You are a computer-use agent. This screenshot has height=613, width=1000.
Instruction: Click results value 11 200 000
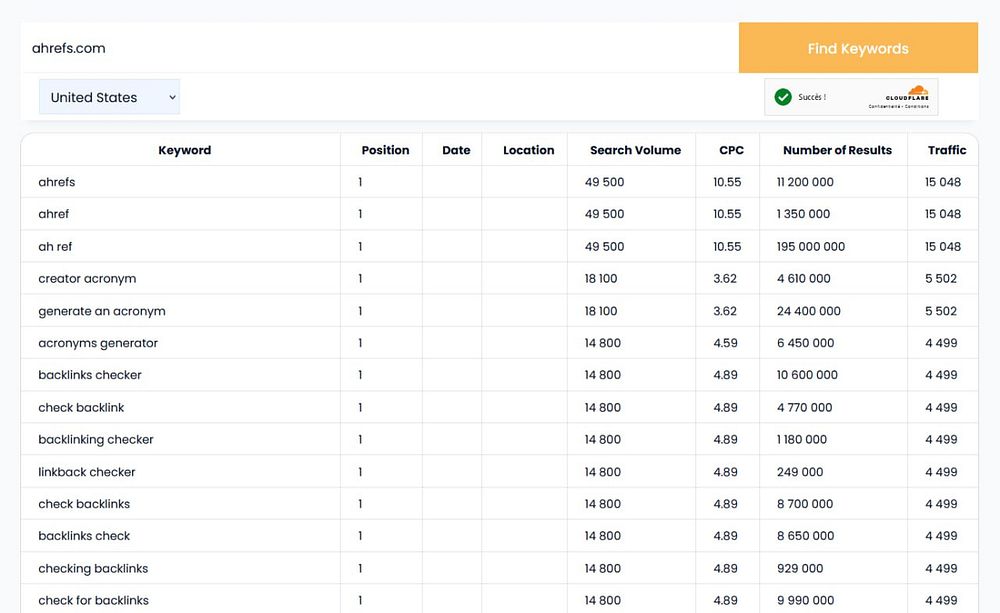[x=805, y=182]
